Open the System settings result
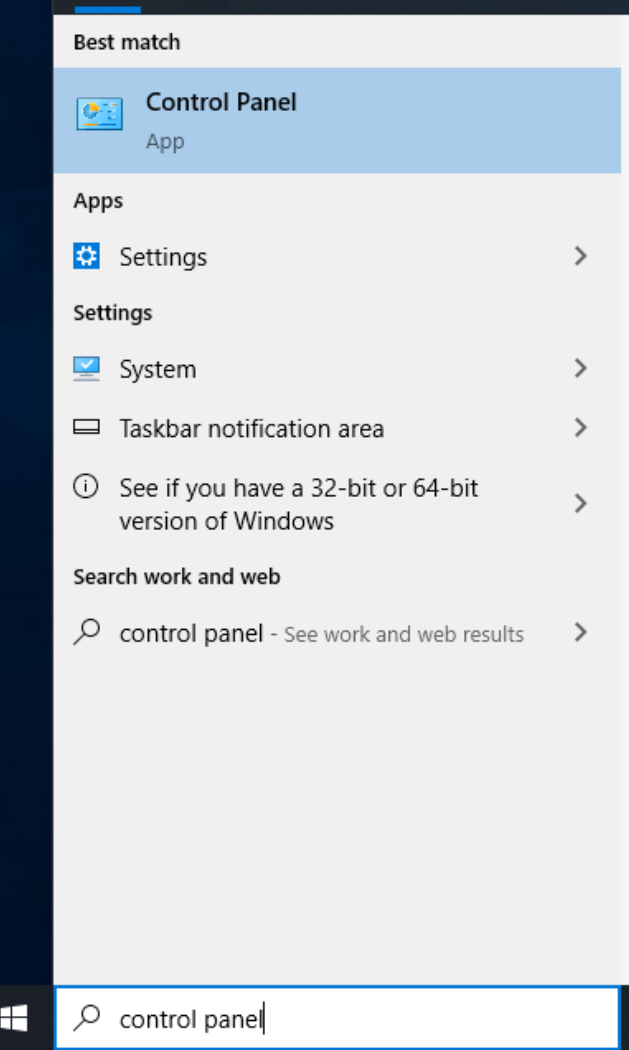629x1050 pixels. [337, 369]
